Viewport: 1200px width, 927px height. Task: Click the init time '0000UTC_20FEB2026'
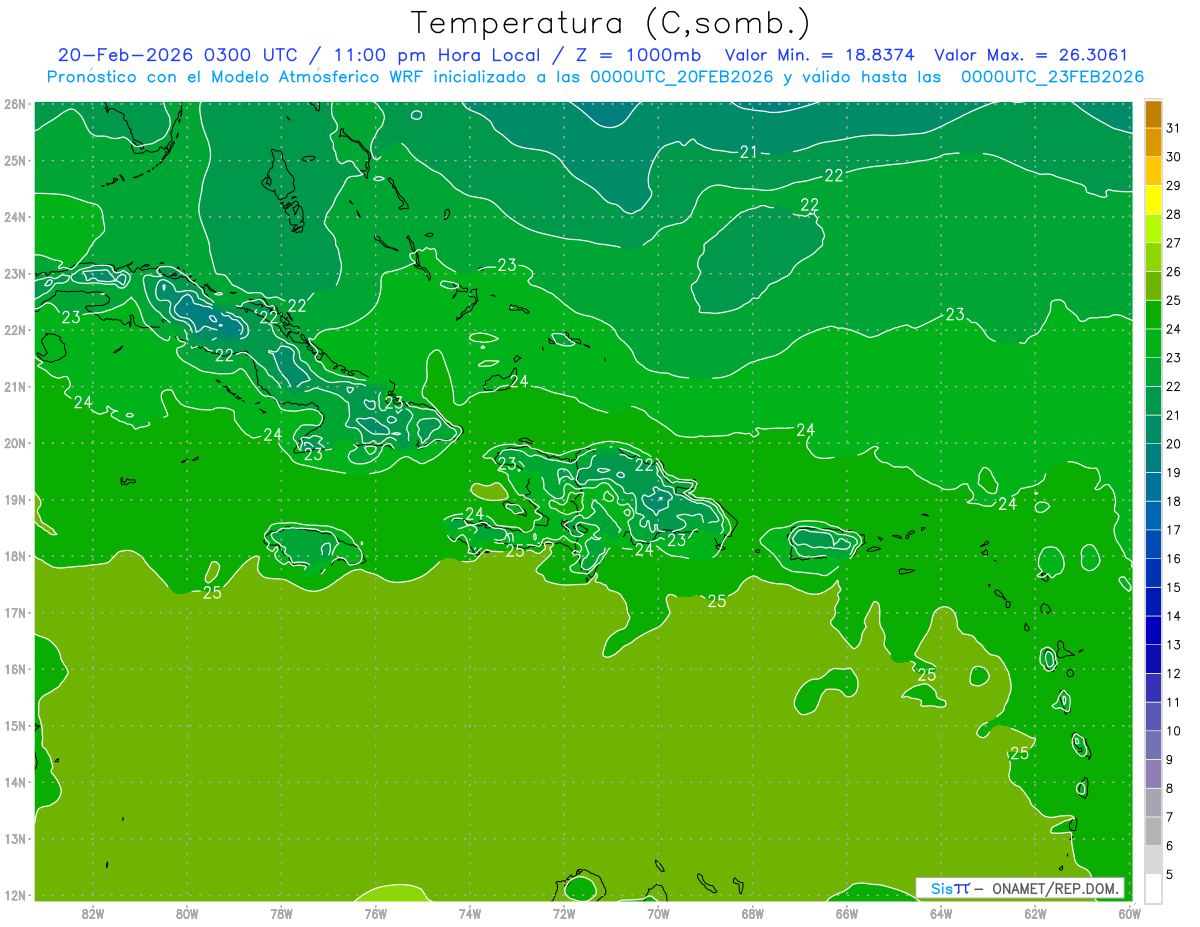[682, 77]
